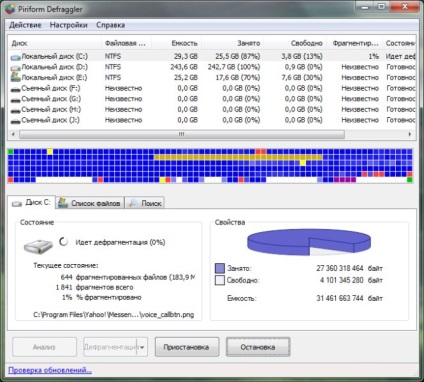Click the Идет дефрагментация (0%) status text

pos(120,242)
